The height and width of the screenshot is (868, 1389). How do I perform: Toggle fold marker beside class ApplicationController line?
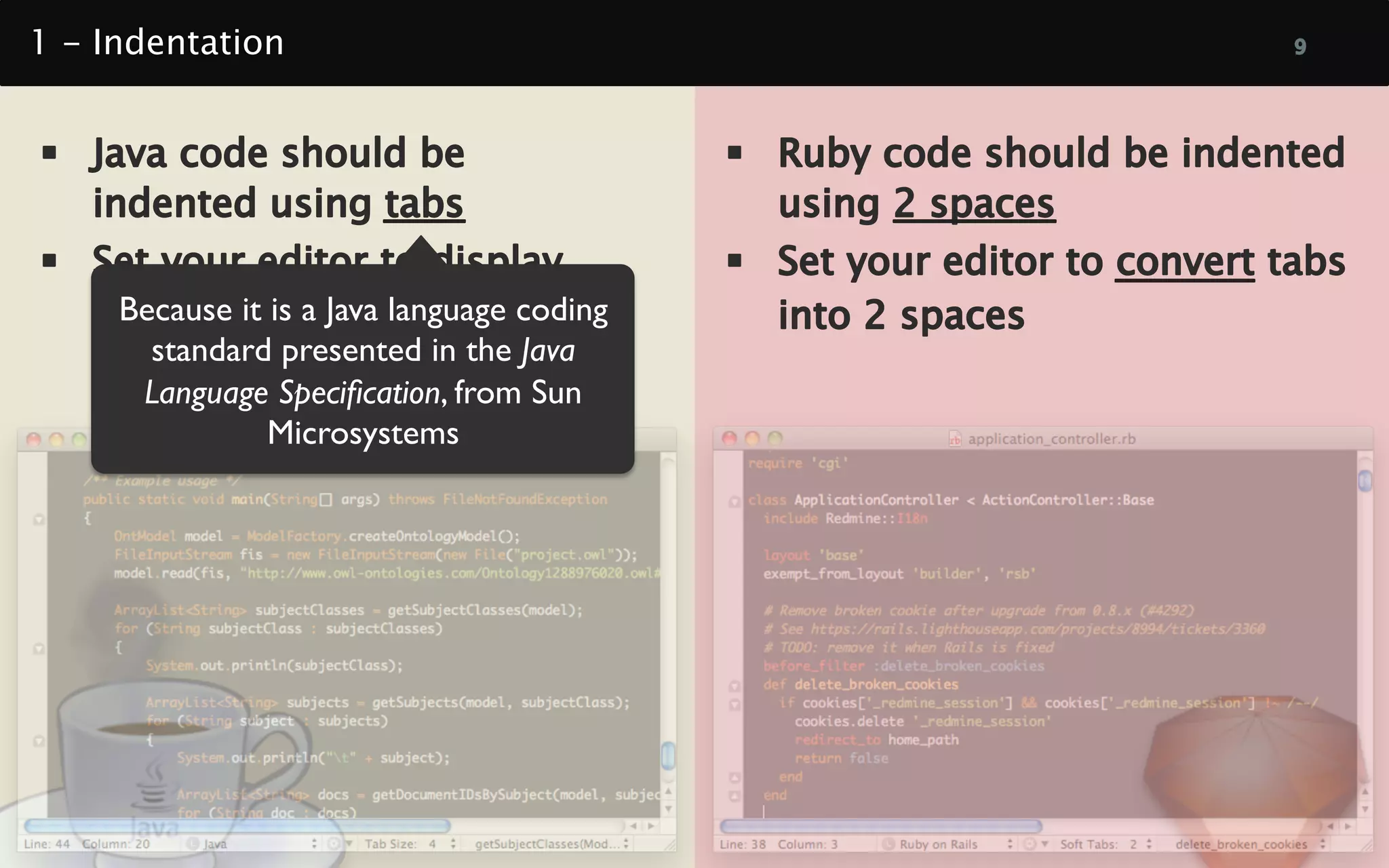click(734, 501)
